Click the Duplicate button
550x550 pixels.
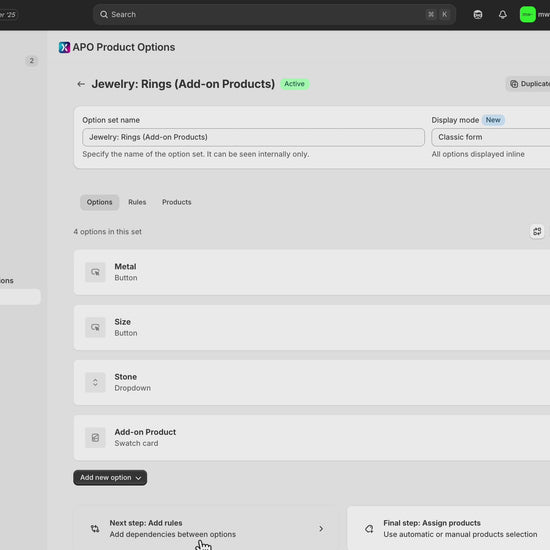click(528, 84)
